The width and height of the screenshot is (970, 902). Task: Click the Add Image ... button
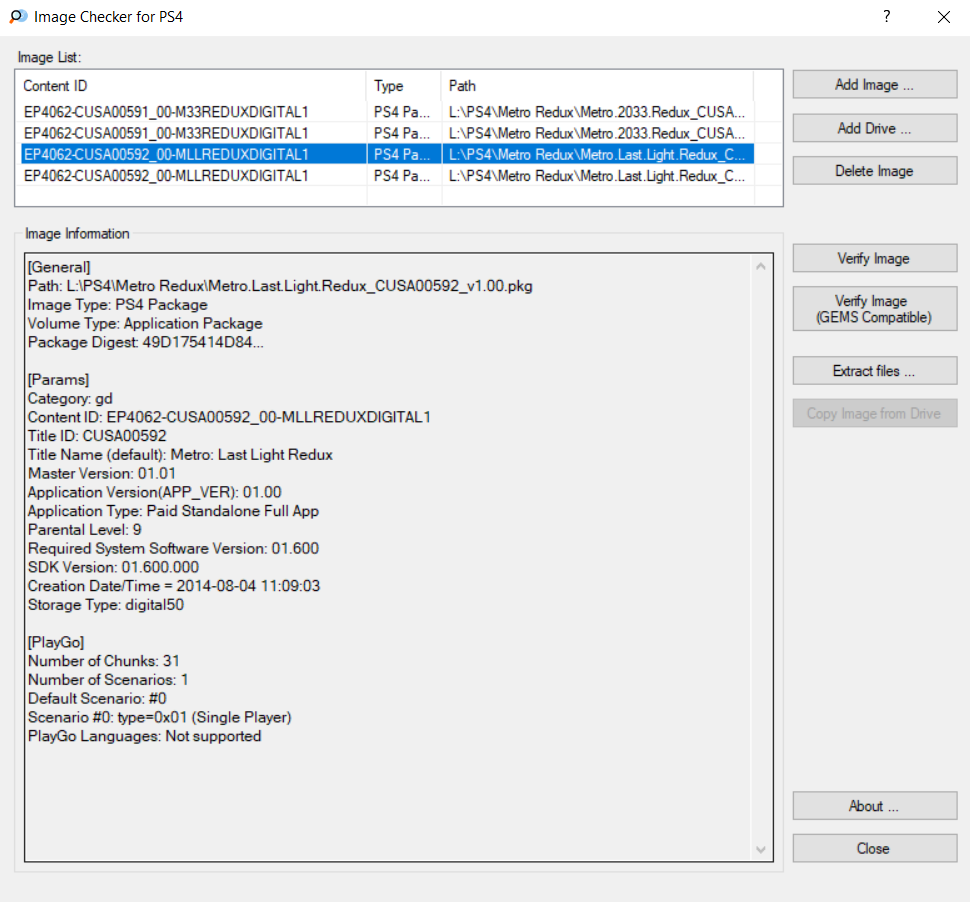(x=874, y=85)
